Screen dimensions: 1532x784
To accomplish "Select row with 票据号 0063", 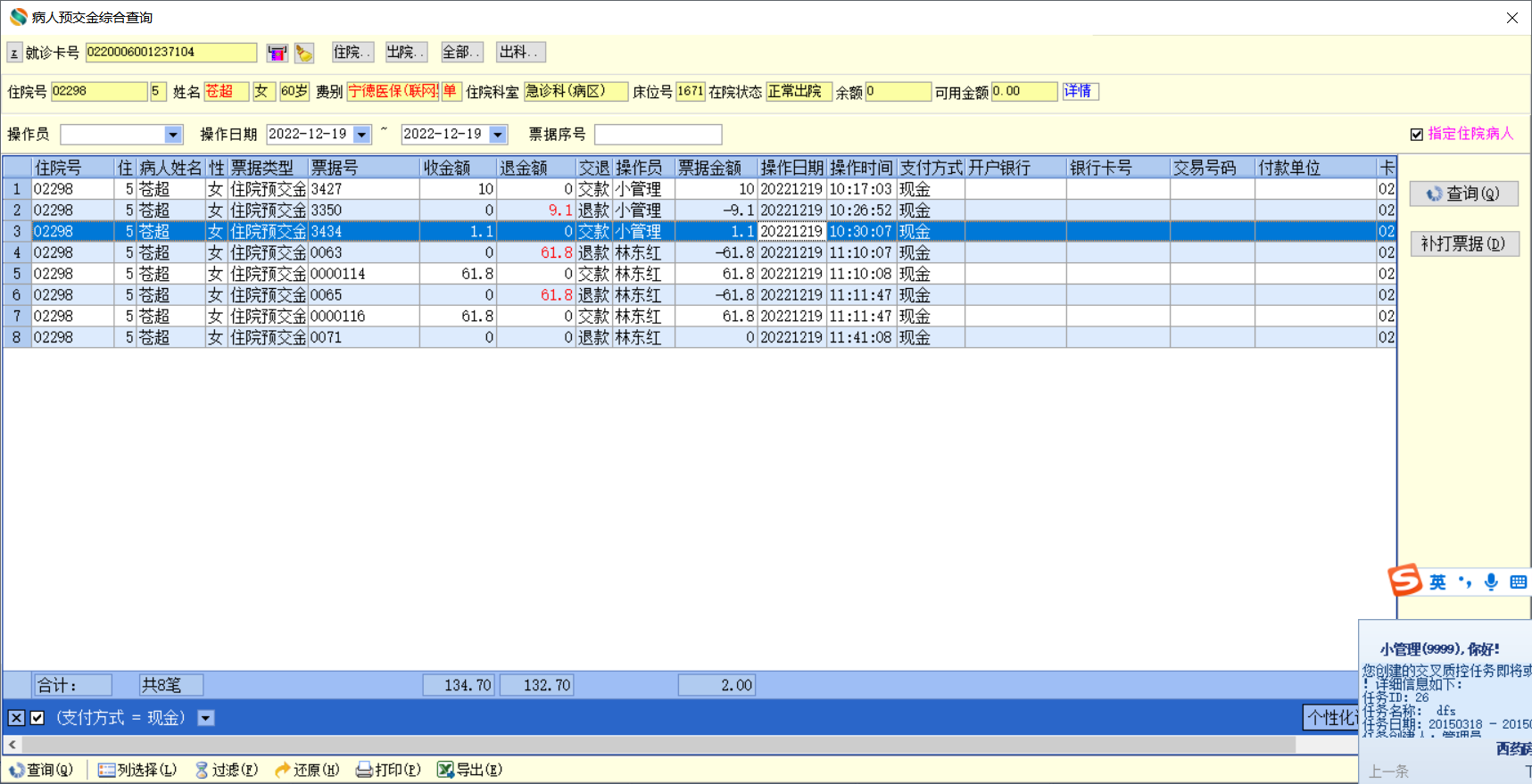I will tap(700, 252).
